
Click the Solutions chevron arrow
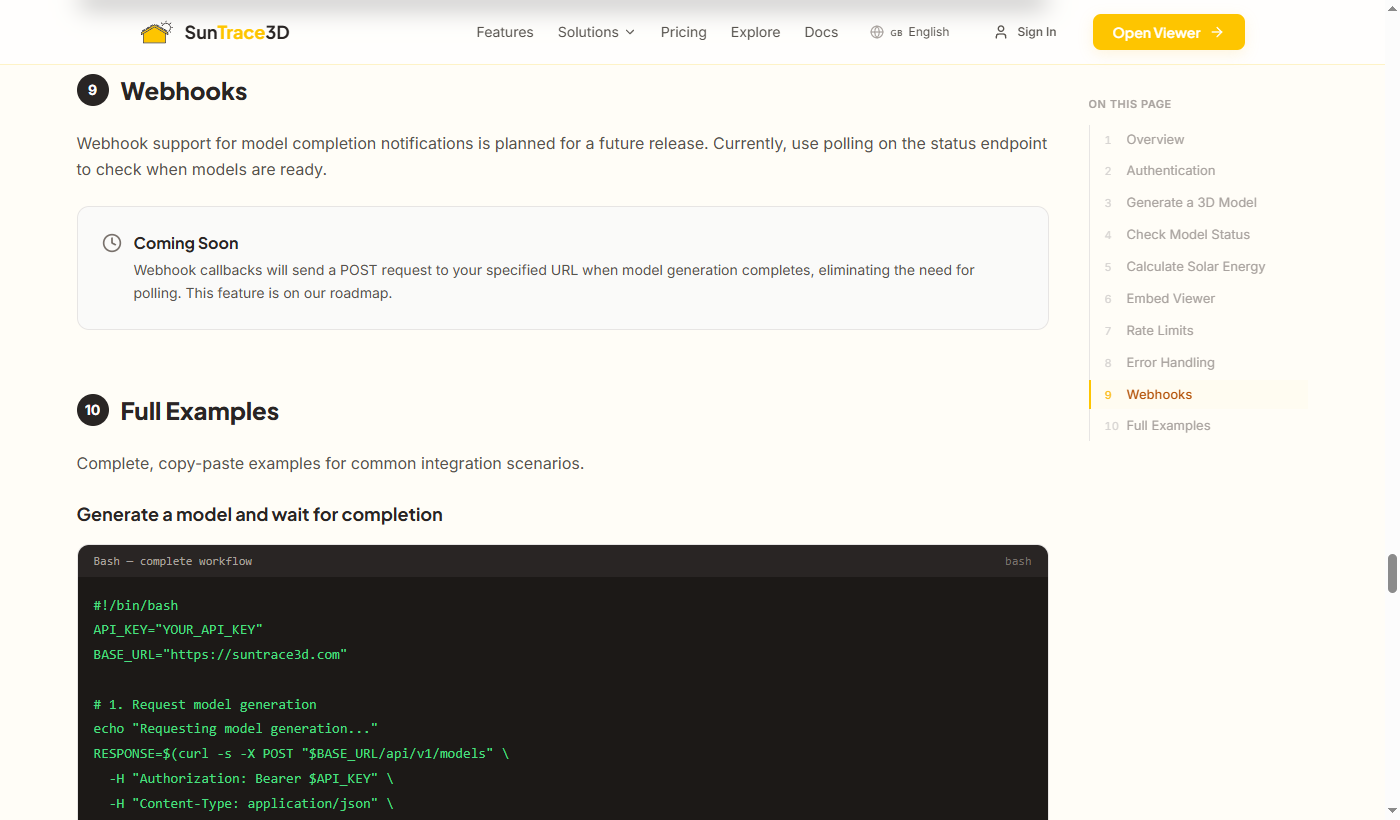tap(631, 31)
